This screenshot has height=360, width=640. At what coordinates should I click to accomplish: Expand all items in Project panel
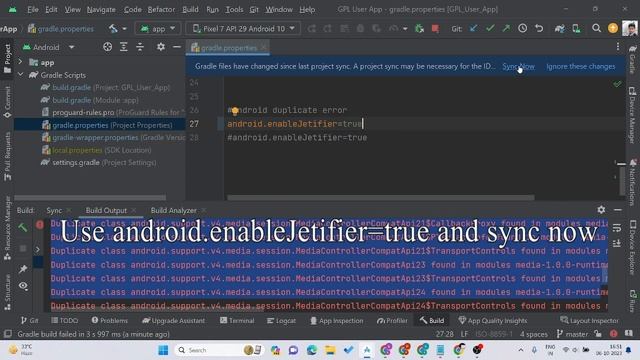(x=124, y=47)
